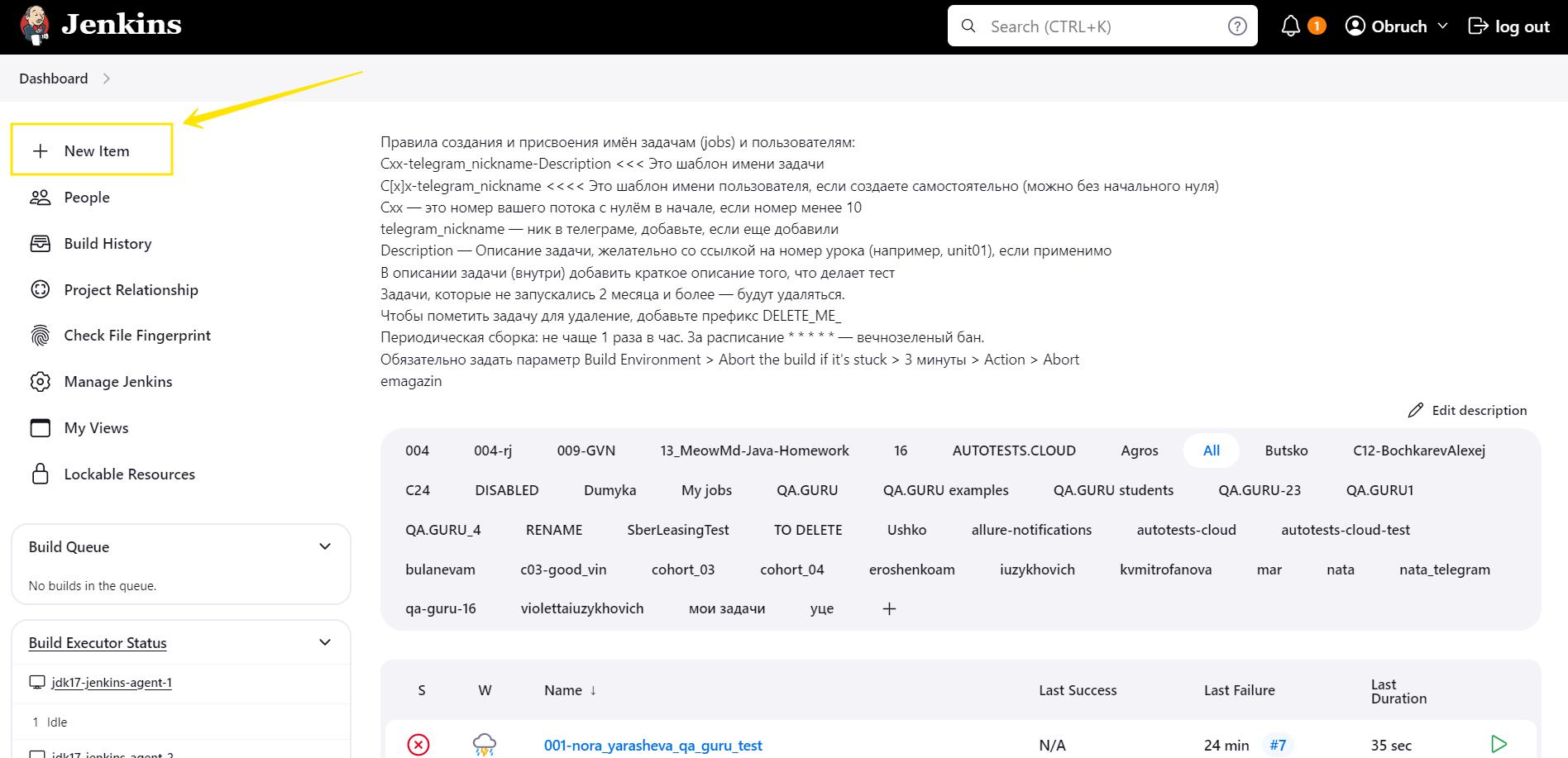Open the nata_telegram view tab
The height and width of the screenshot is (758, 1568).
pos(1445,570)
